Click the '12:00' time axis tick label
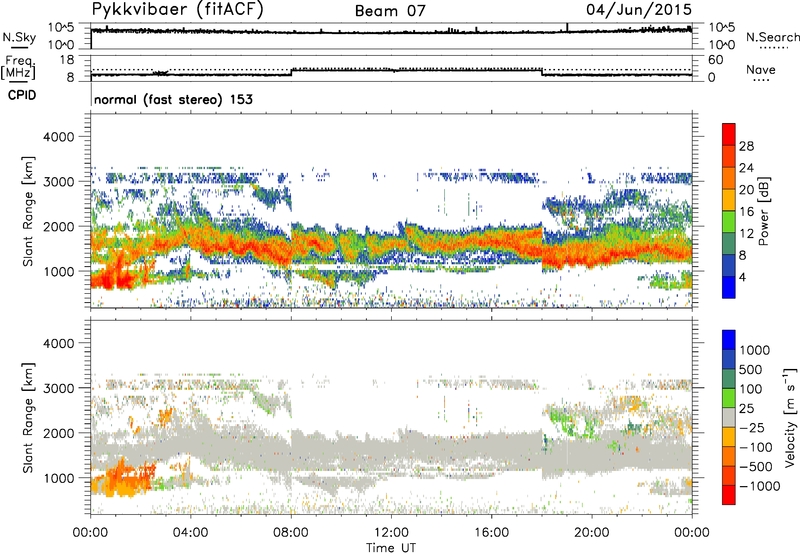 click(x=391, y=533)
